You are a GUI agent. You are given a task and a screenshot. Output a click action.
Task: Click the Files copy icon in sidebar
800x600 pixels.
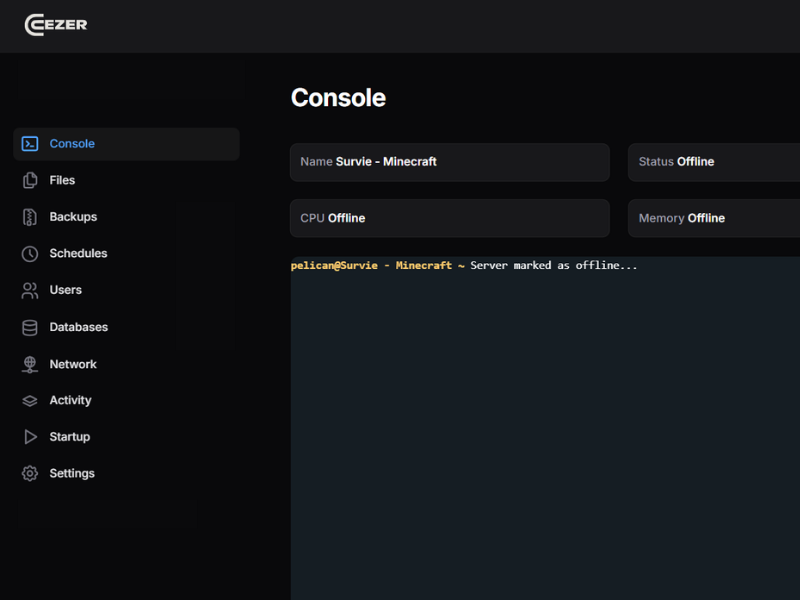coord(31,180)
